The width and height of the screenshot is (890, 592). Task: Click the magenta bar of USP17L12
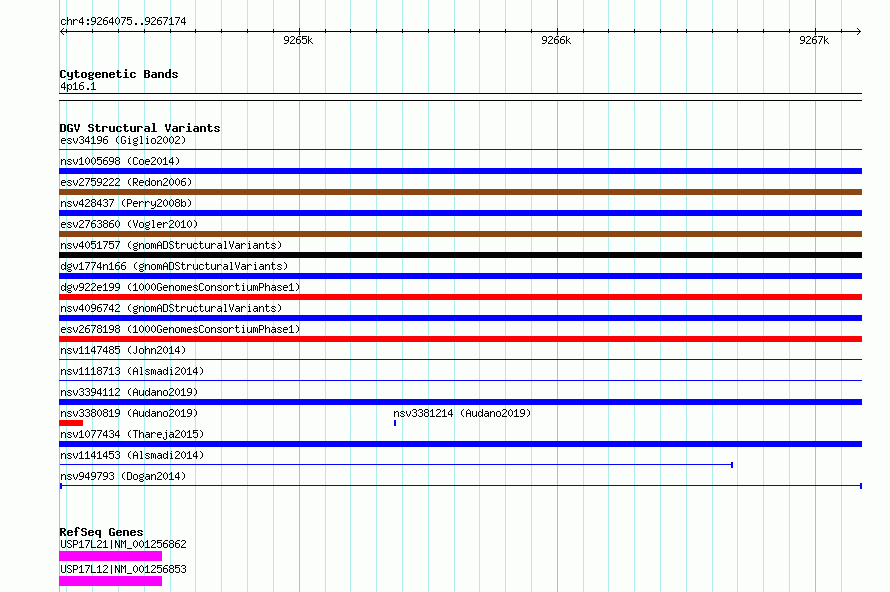click(x=111, y=581)
